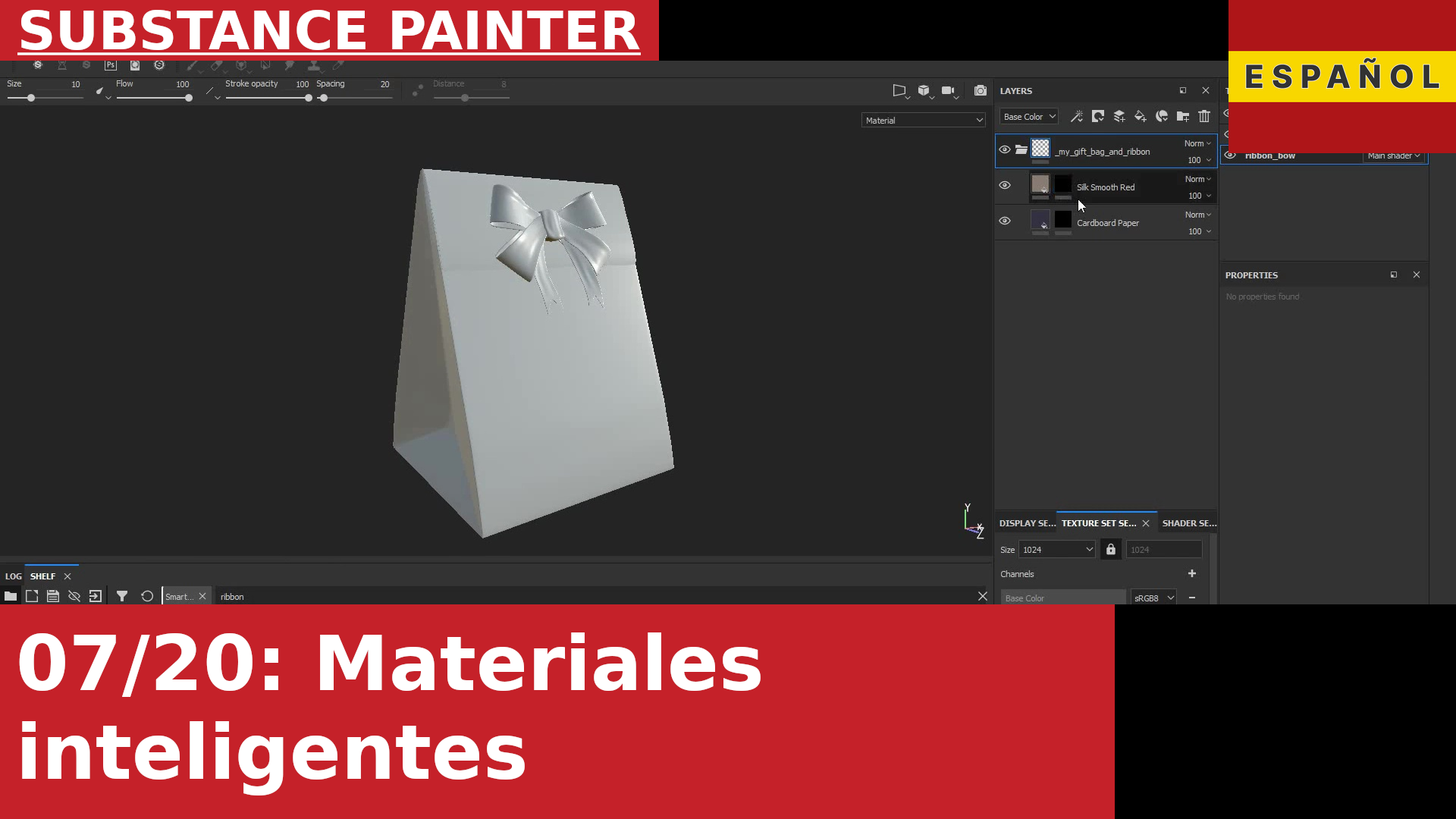Add a channel with the plus icon

1192,573
